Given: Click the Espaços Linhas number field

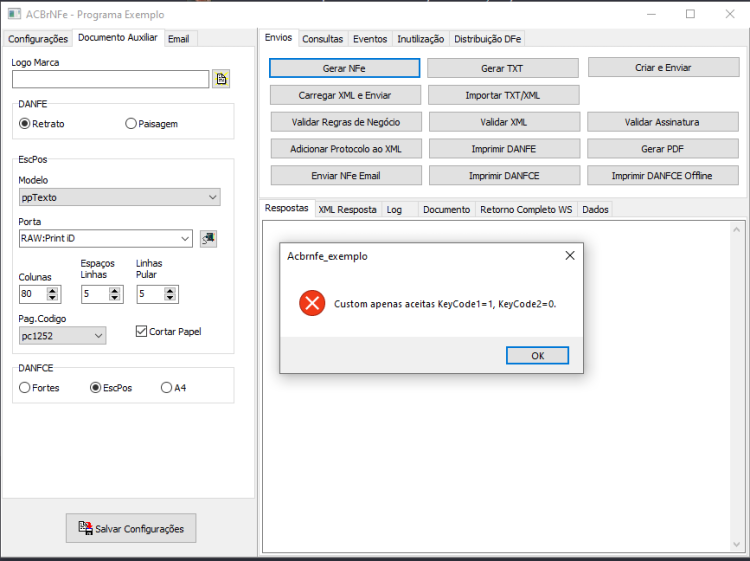Looking at the screenshot, I should click(x=95, y=294).
